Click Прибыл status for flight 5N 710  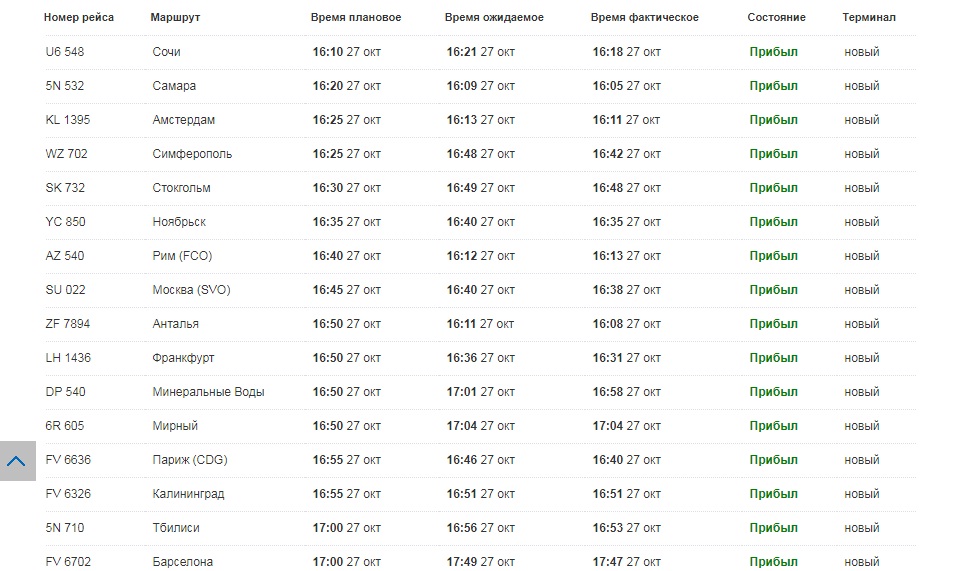click(x=773, y=528)
